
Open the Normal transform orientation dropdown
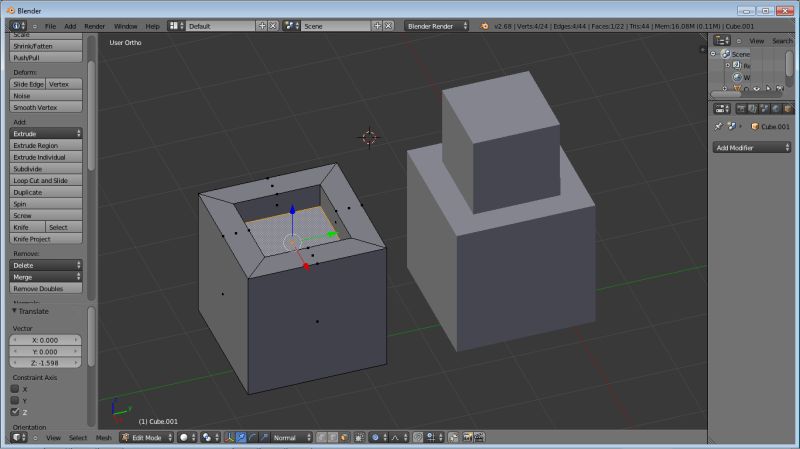coord(291,438)
